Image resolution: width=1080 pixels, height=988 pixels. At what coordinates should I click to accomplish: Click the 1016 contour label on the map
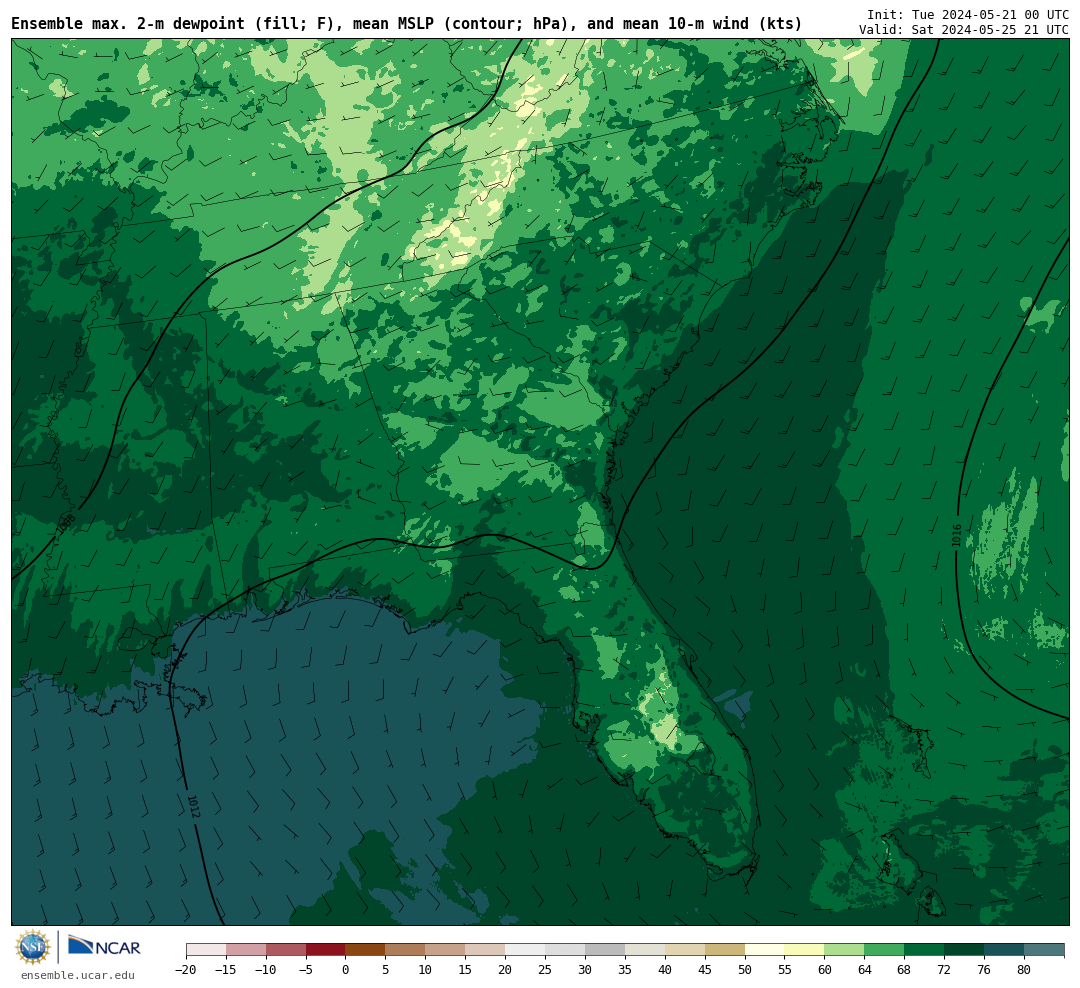coord(956,535)
